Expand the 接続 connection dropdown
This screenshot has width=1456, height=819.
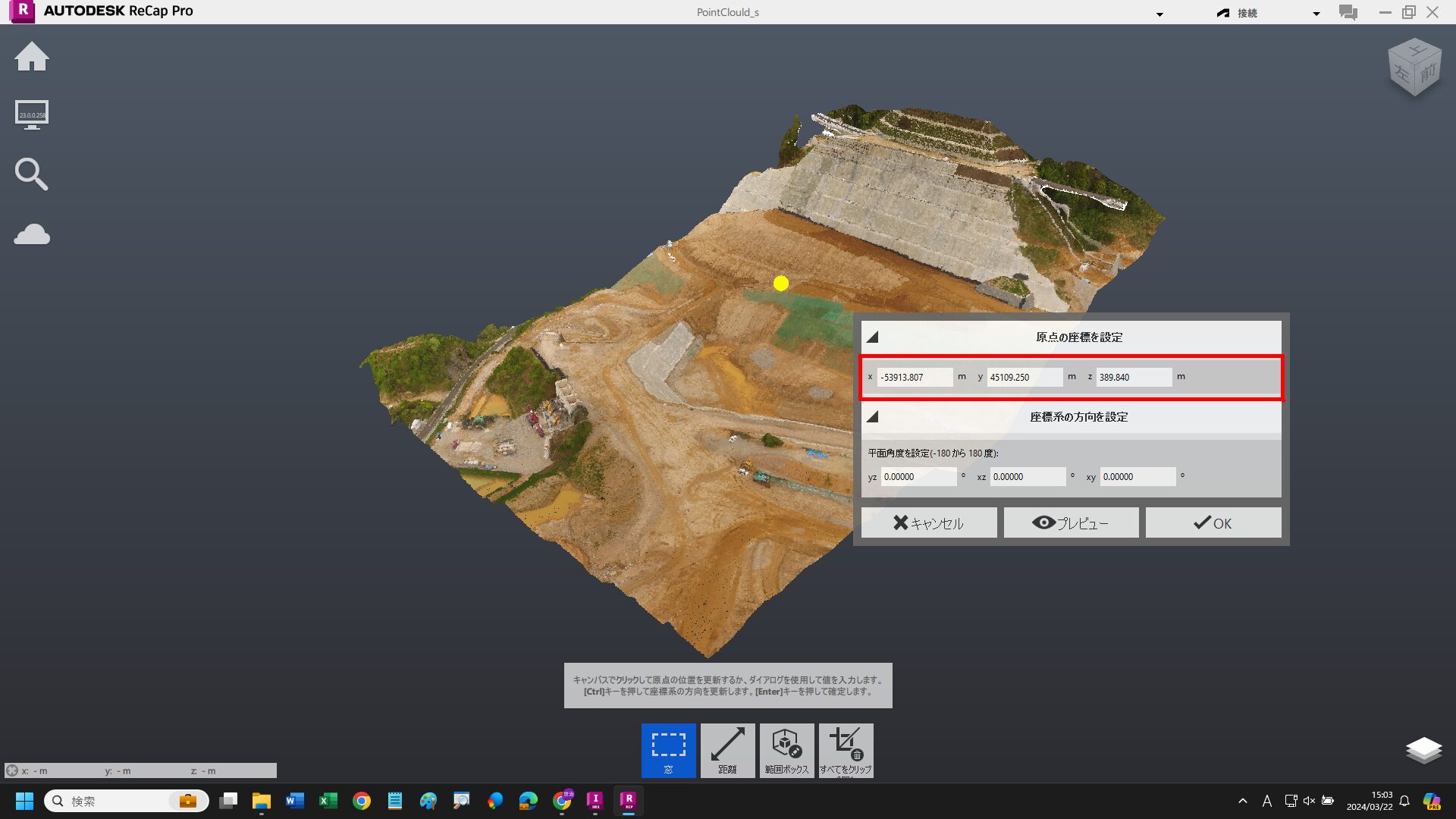(1315, 13)
